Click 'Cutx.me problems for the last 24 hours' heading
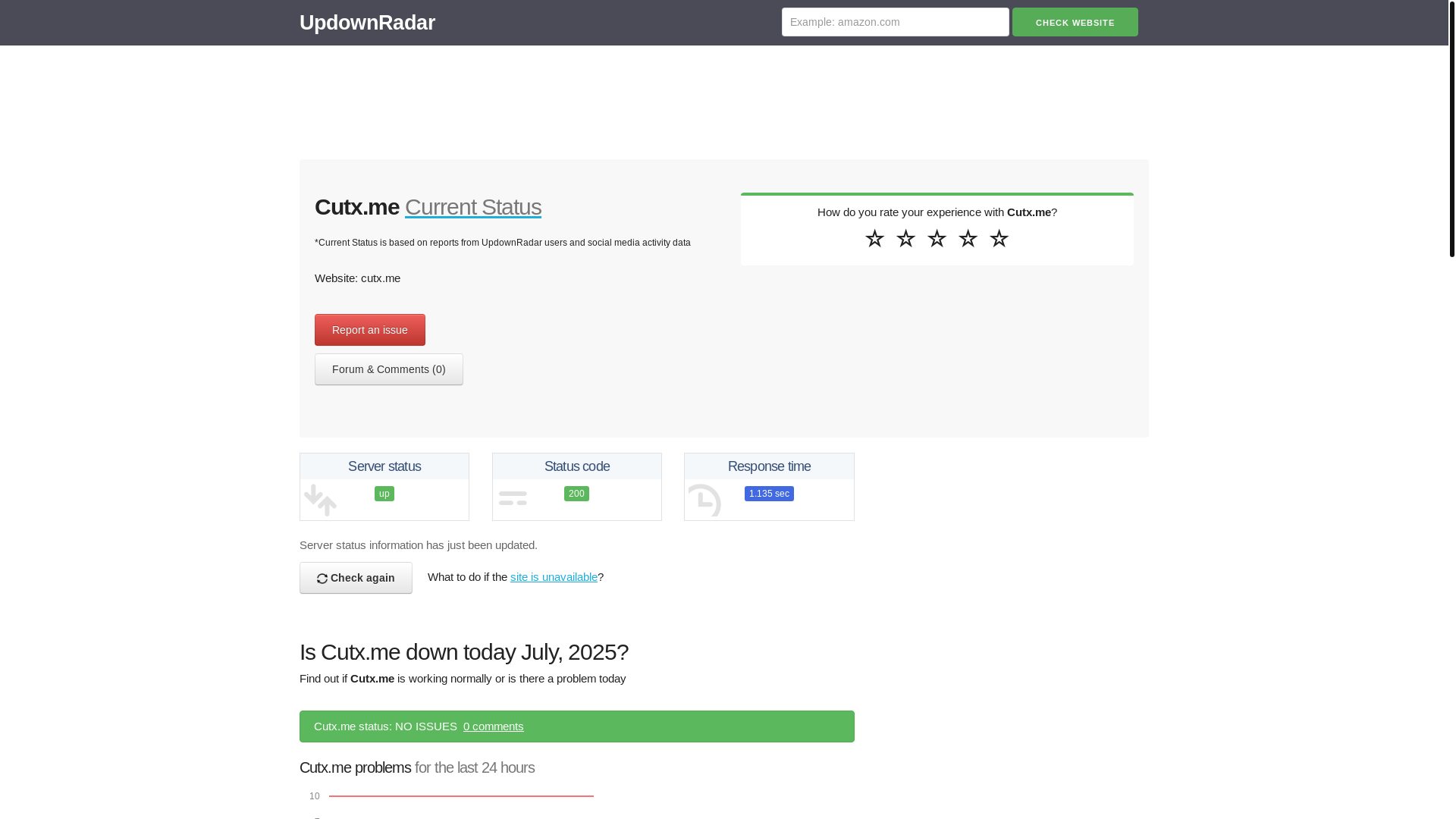 click(x=417, y=767)
